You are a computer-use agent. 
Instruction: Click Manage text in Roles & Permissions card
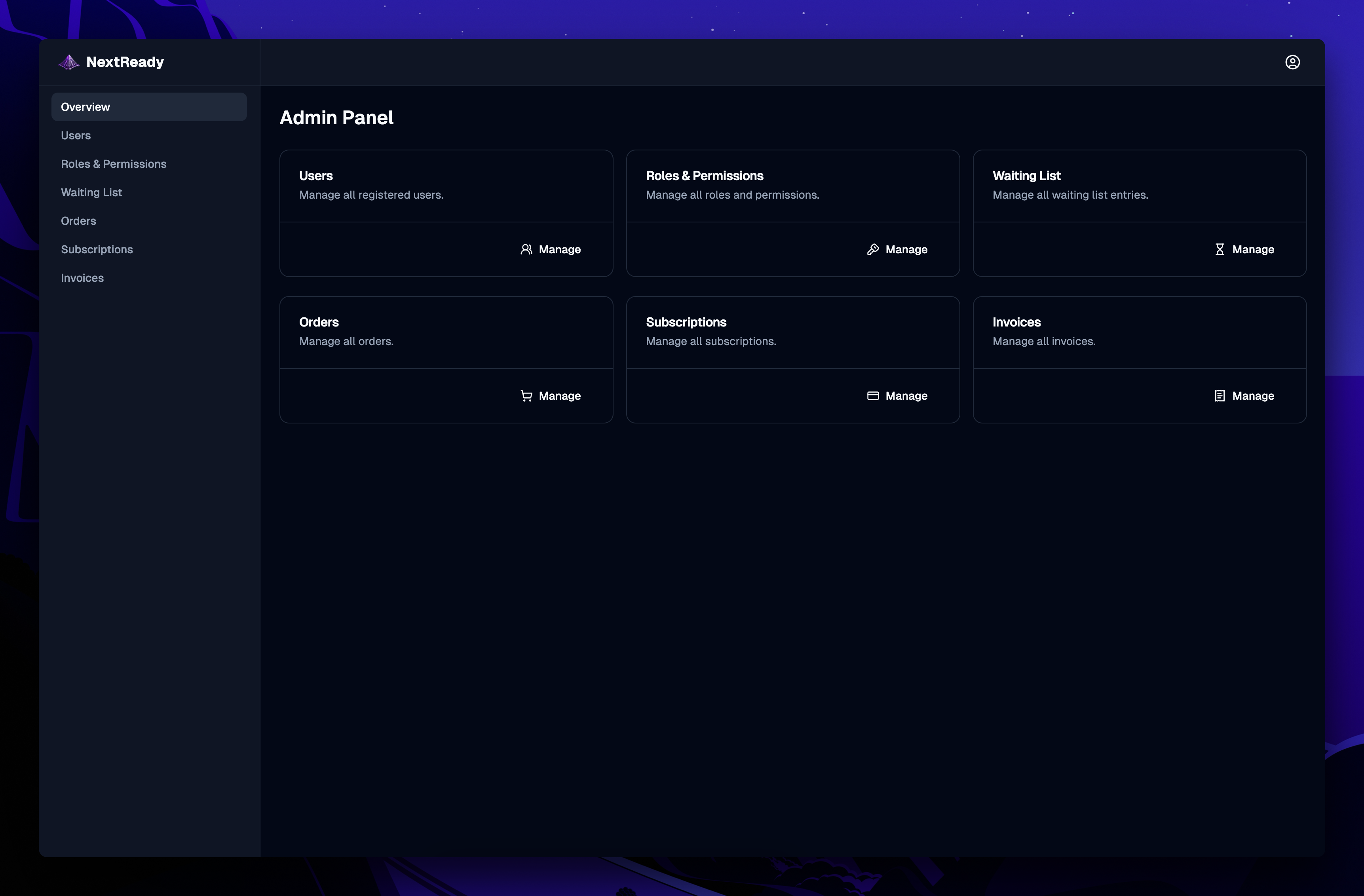click(x=906, y=250)
